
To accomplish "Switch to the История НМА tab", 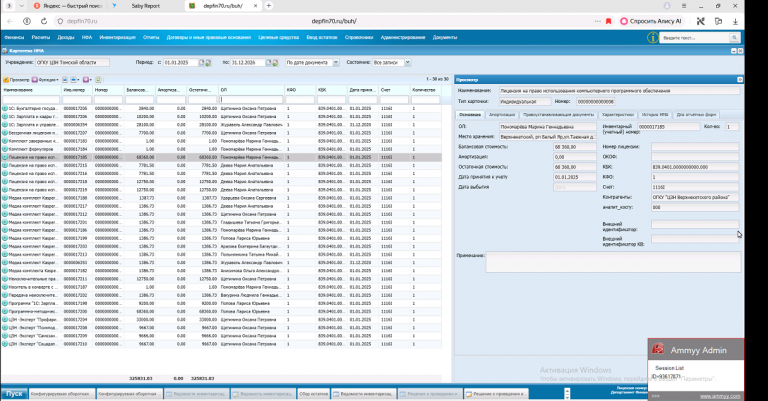I will point(655,115).
